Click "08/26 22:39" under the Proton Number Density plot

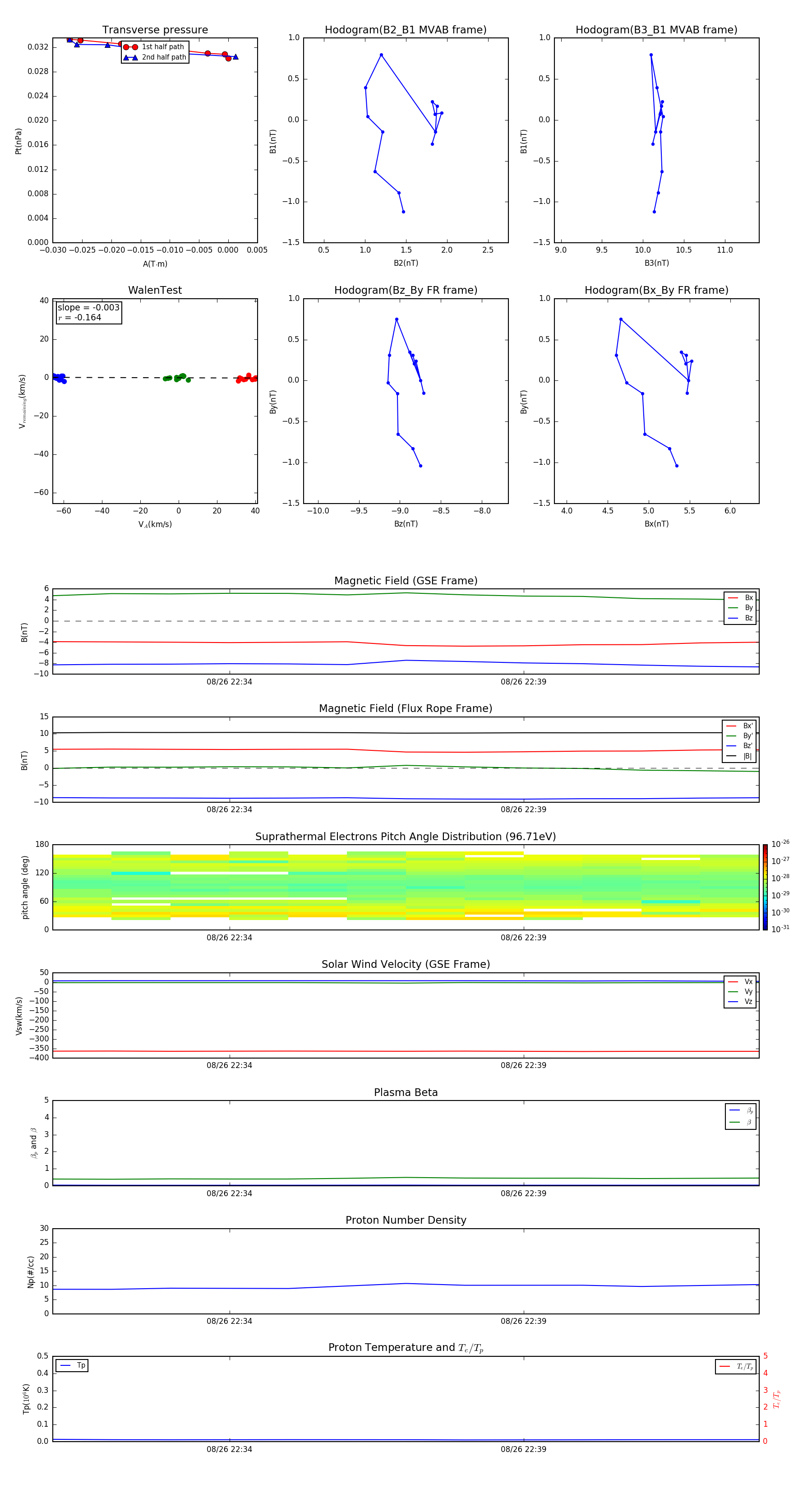click(x=524, y=1321)
